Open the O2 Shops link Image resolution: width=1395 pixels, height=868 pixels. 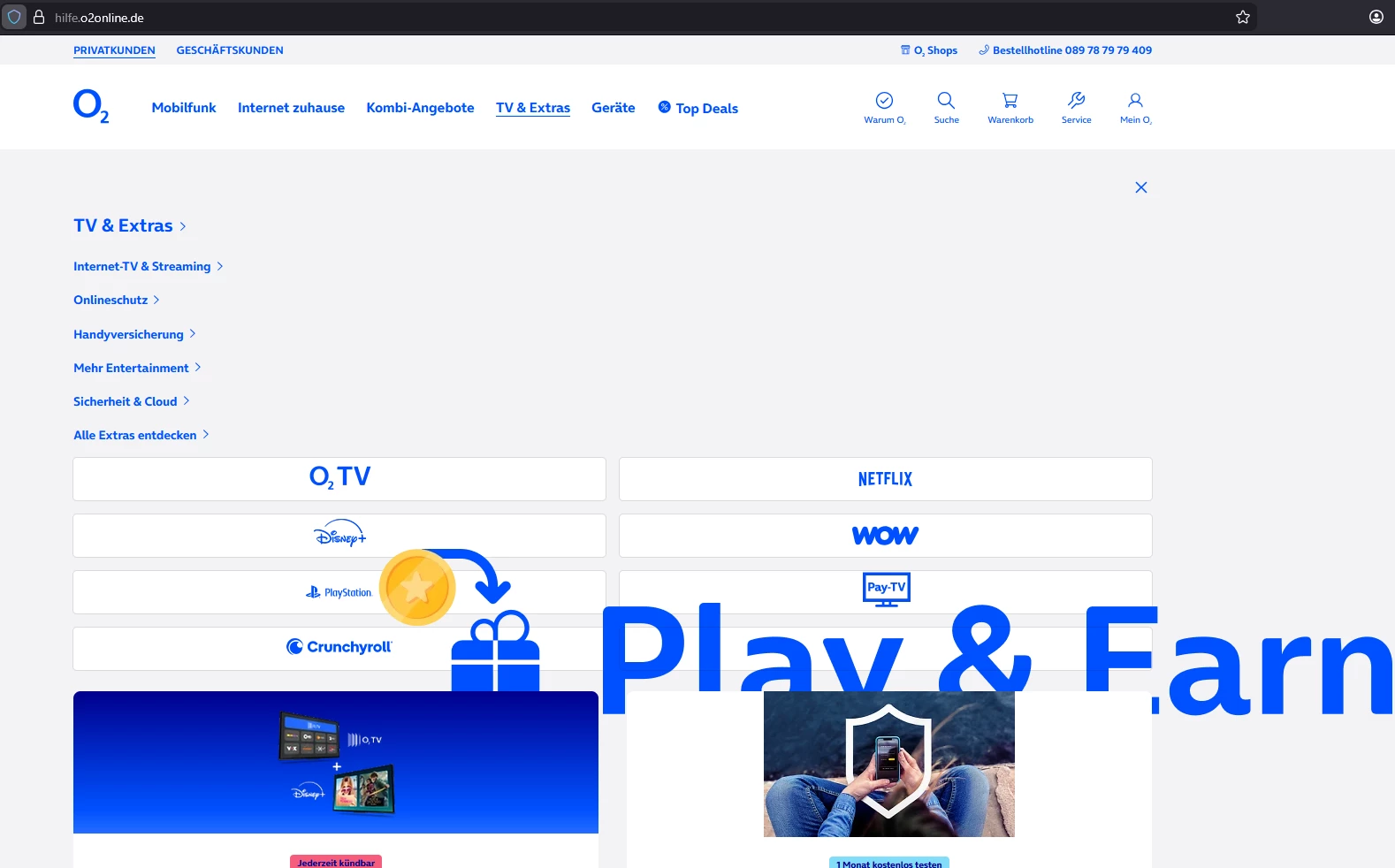click(929, 50)
